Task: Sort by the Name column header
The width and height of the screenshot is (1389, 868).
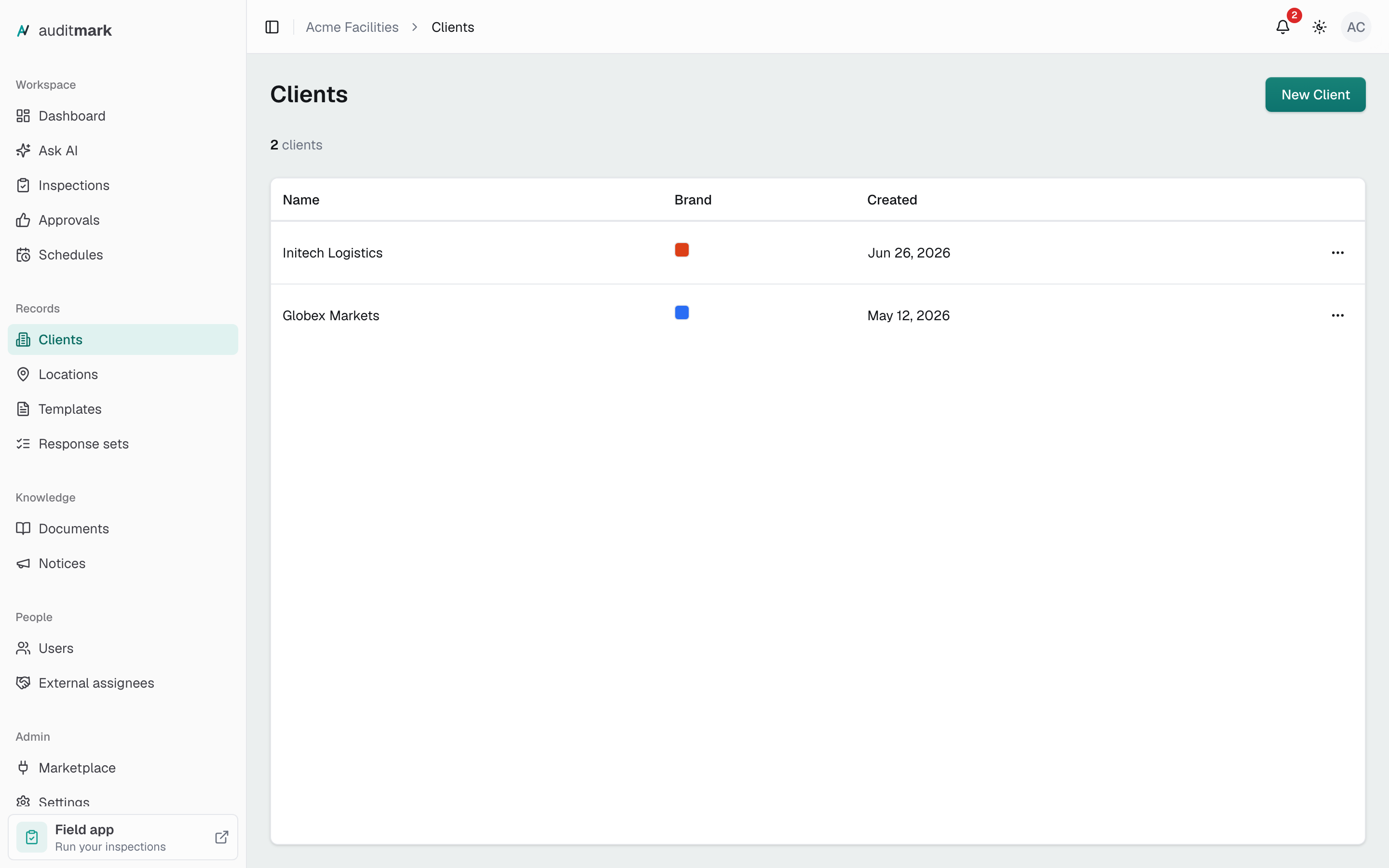Action: [301, 200]
